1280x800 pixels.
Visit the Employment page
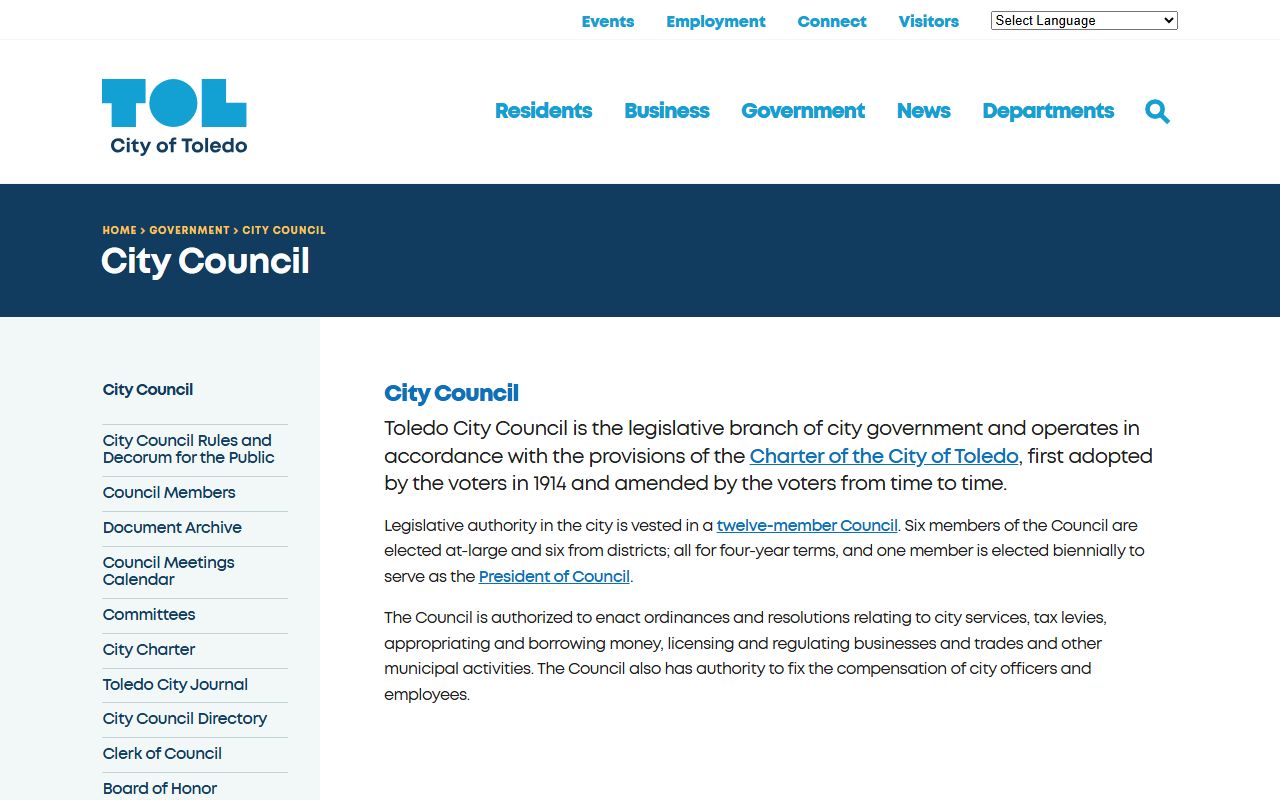click(715, 21)
